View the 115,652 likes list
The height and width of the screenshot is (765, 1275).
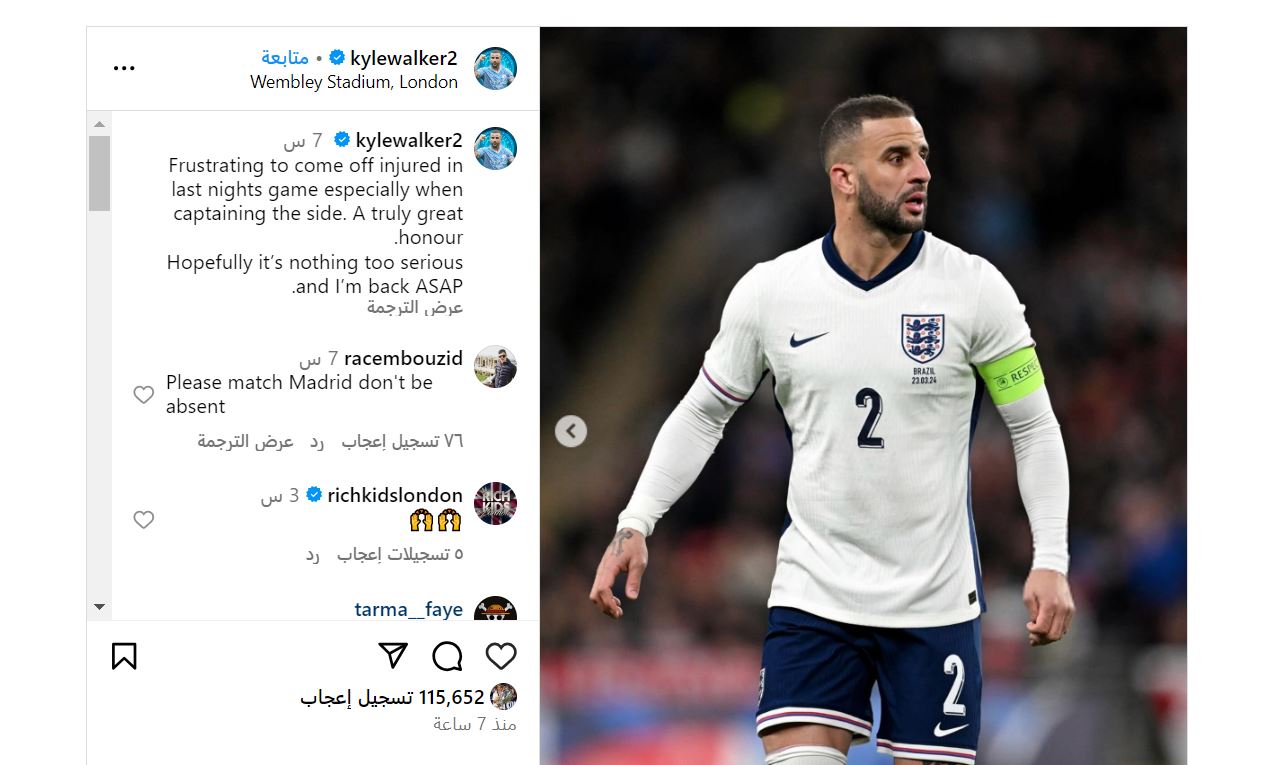point(392,697)
